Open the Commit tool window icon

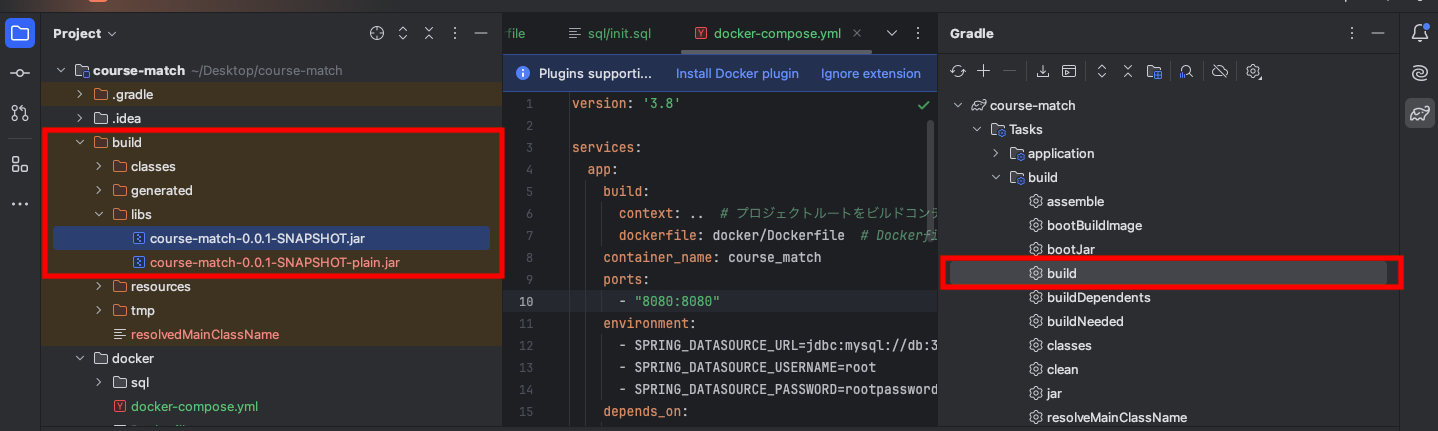click(x=19, y=73)
